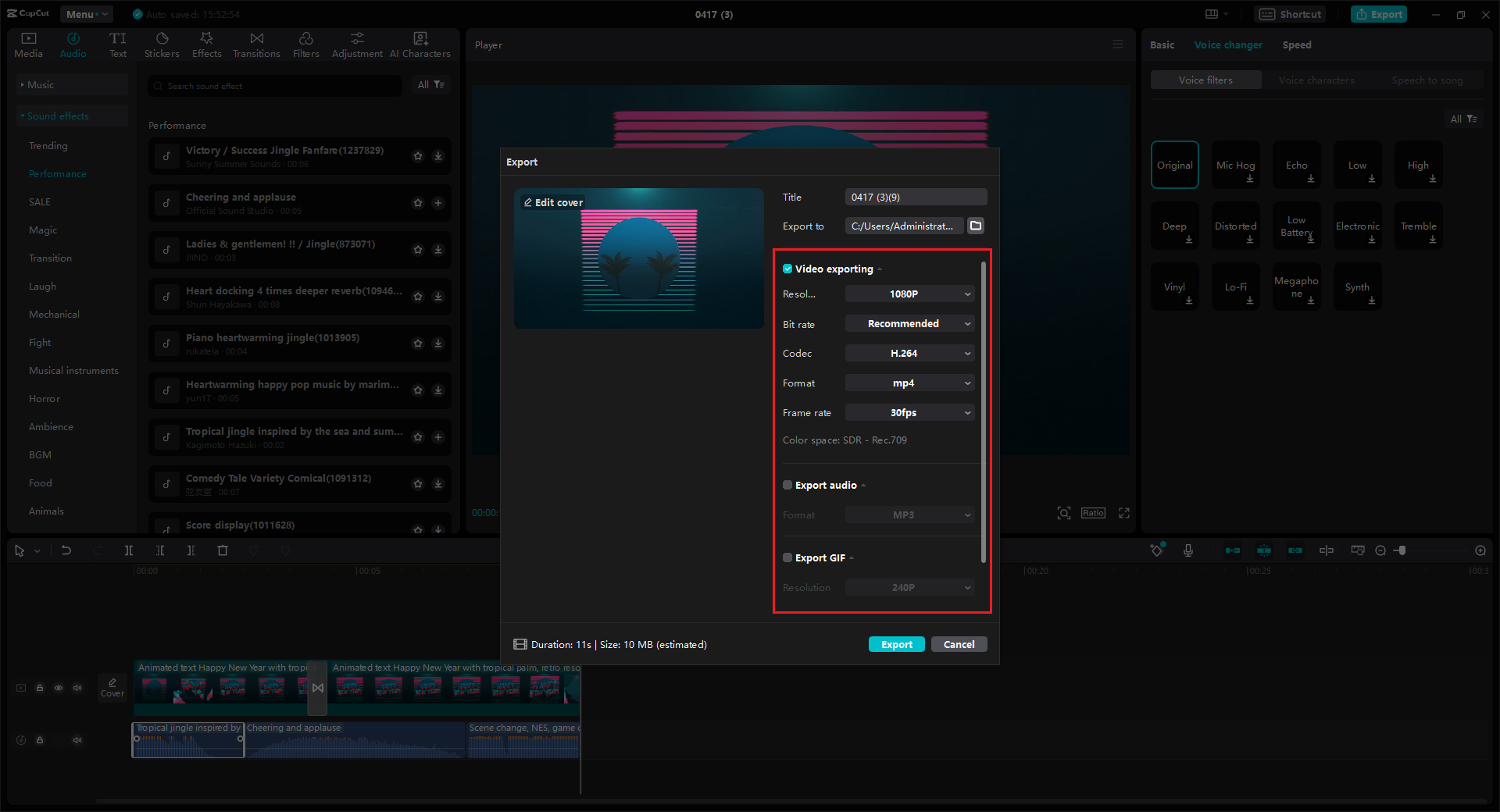Viewport: 1500px width, 812px height.
Task: Lock the video track
Action: point(40,688)
